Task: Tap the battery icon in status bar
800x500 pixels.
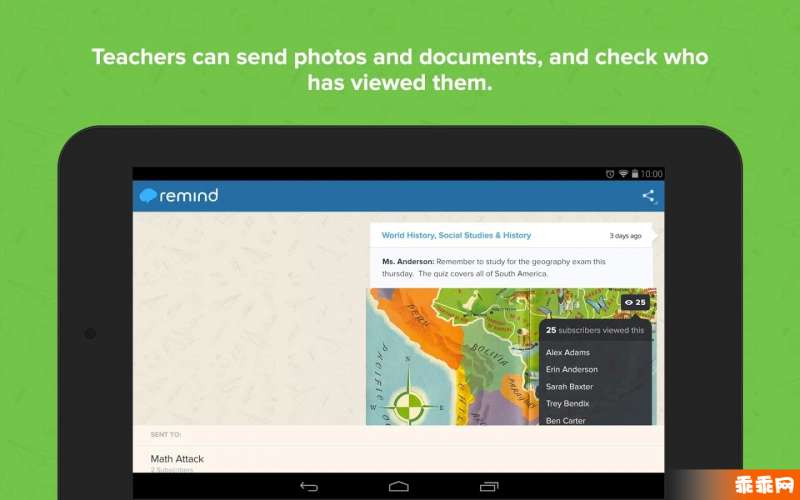Action: pyautogui.click(x=635, y=174)
